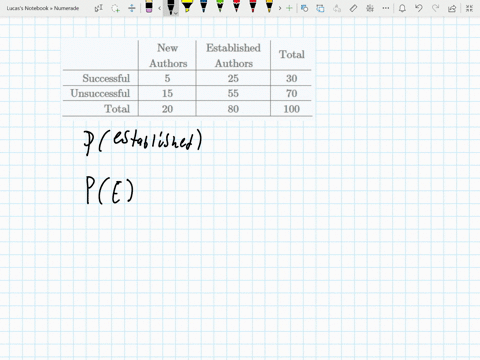
Task: Click the table cell showing 55
Action: (233, 93)
